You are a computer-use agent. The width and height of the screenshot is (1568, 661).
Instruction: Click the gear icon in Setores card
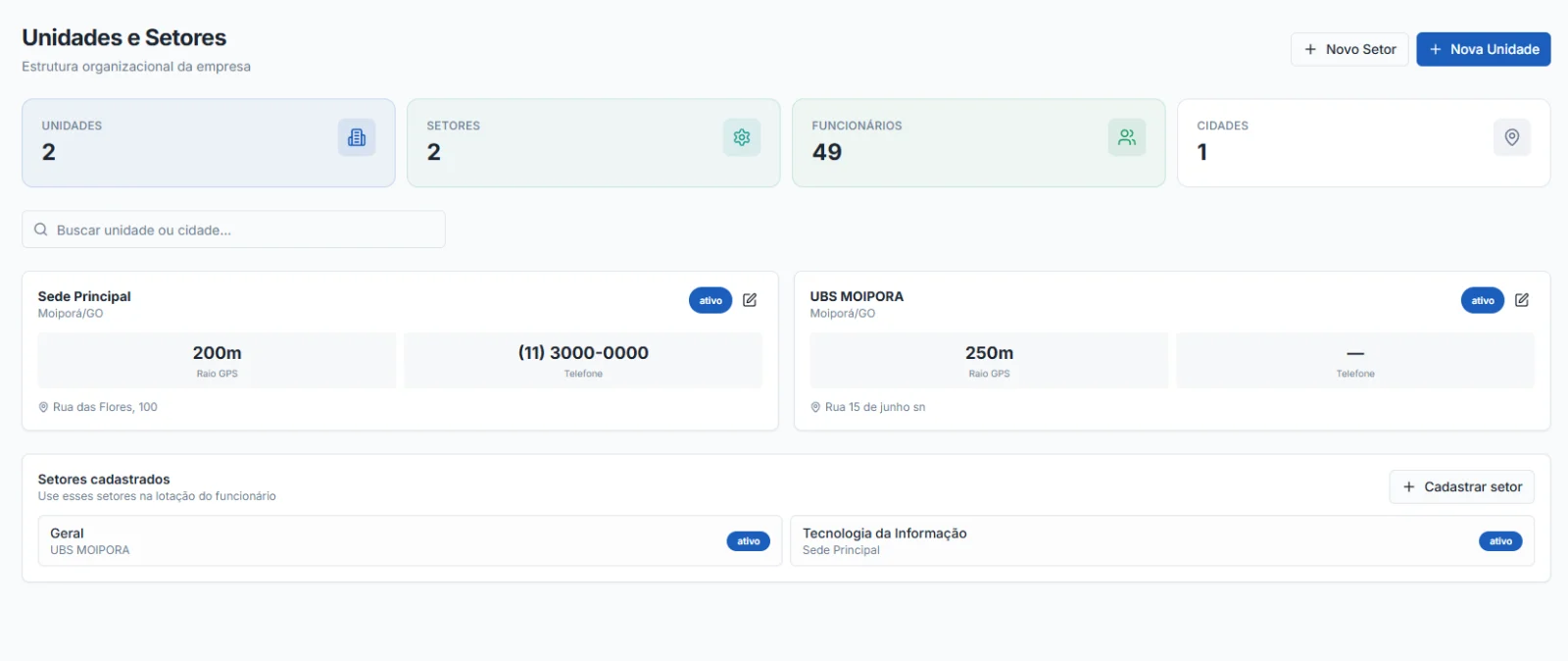[742, 137]
